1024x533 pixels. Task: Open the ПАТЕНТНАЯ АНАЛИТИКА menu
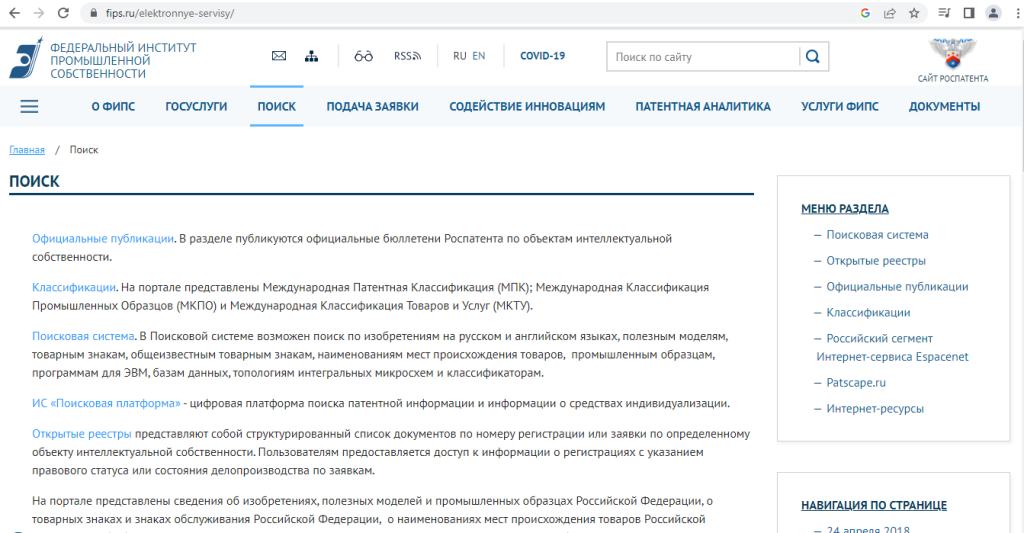pos(703,106)
